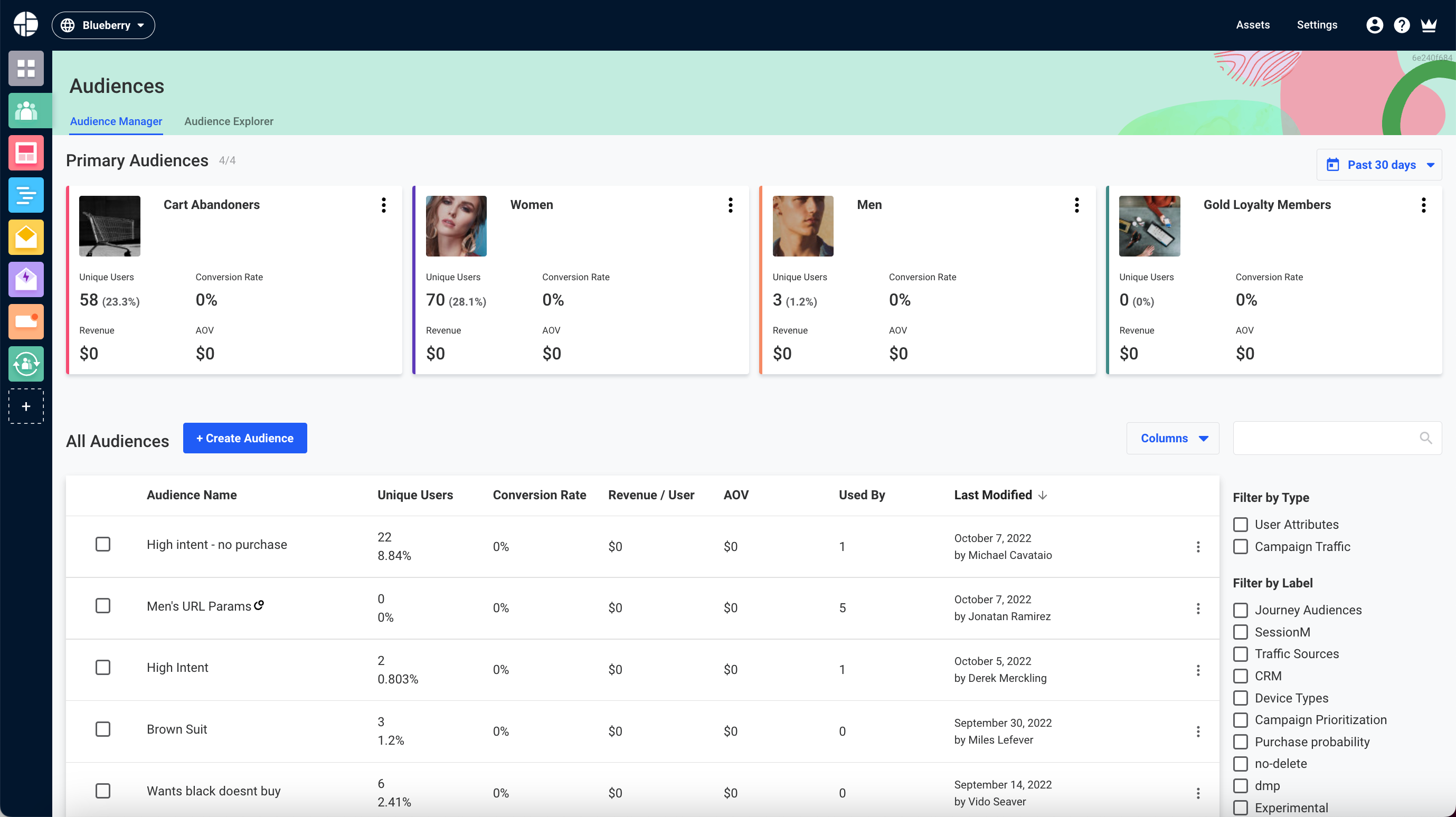Expand the Columns dropdown
The image size is (1456, 817).
(x=1173, y=438)
